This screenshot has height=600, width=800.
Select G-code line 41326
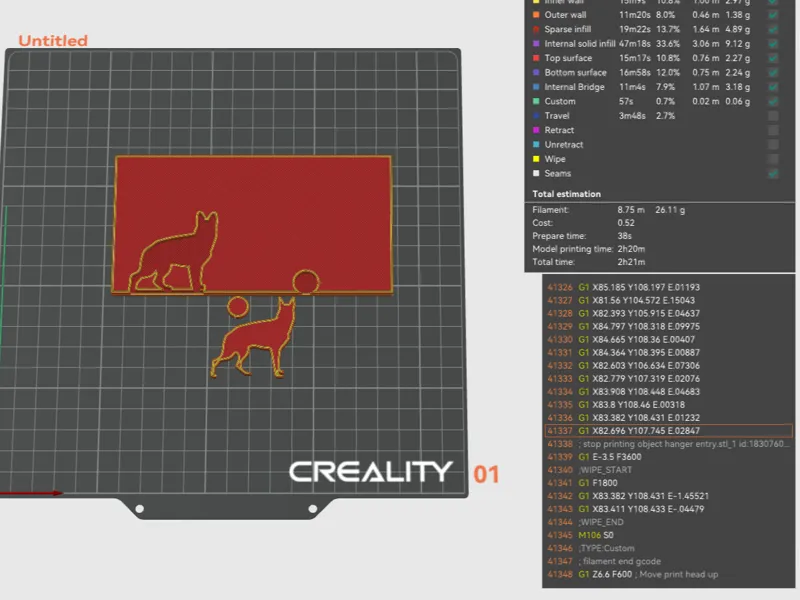668,287
